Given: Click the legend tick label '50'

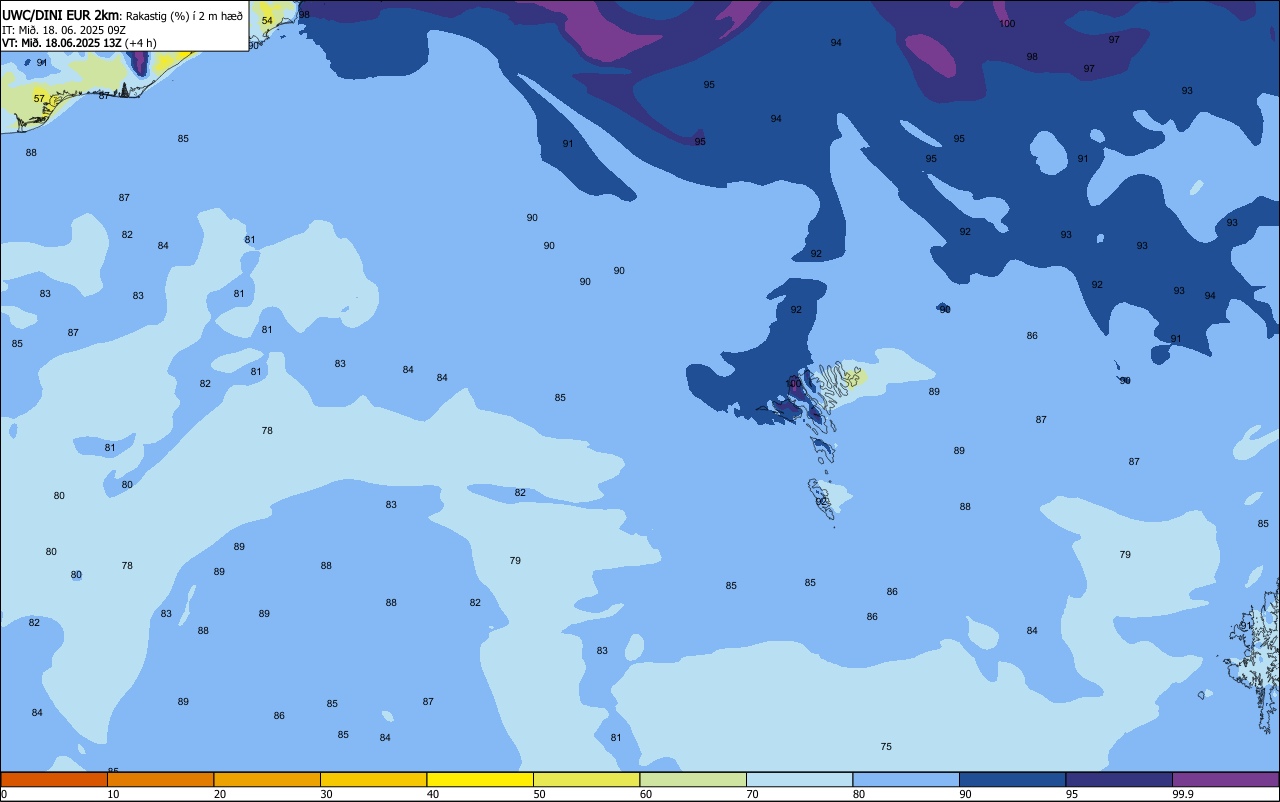Looking at the screenshot, I should coord(539,794).
